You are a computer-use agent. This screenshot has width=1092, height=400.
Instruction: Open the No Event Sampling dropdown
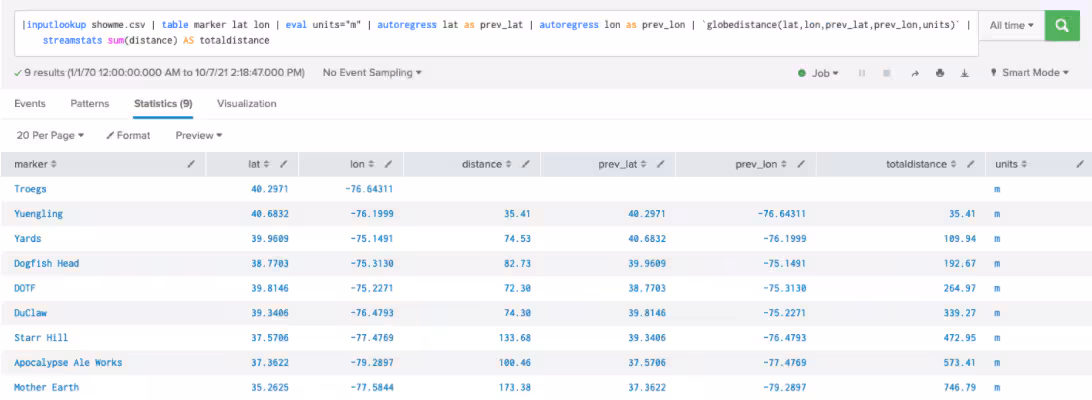[372, 73]
